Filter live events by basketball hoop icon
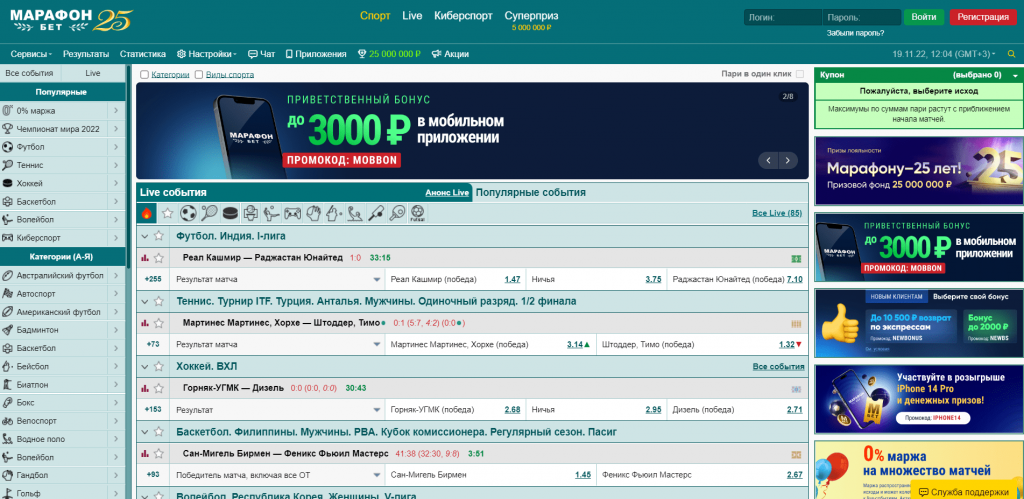Screen dimensions: 1024x499 [250, 213]
